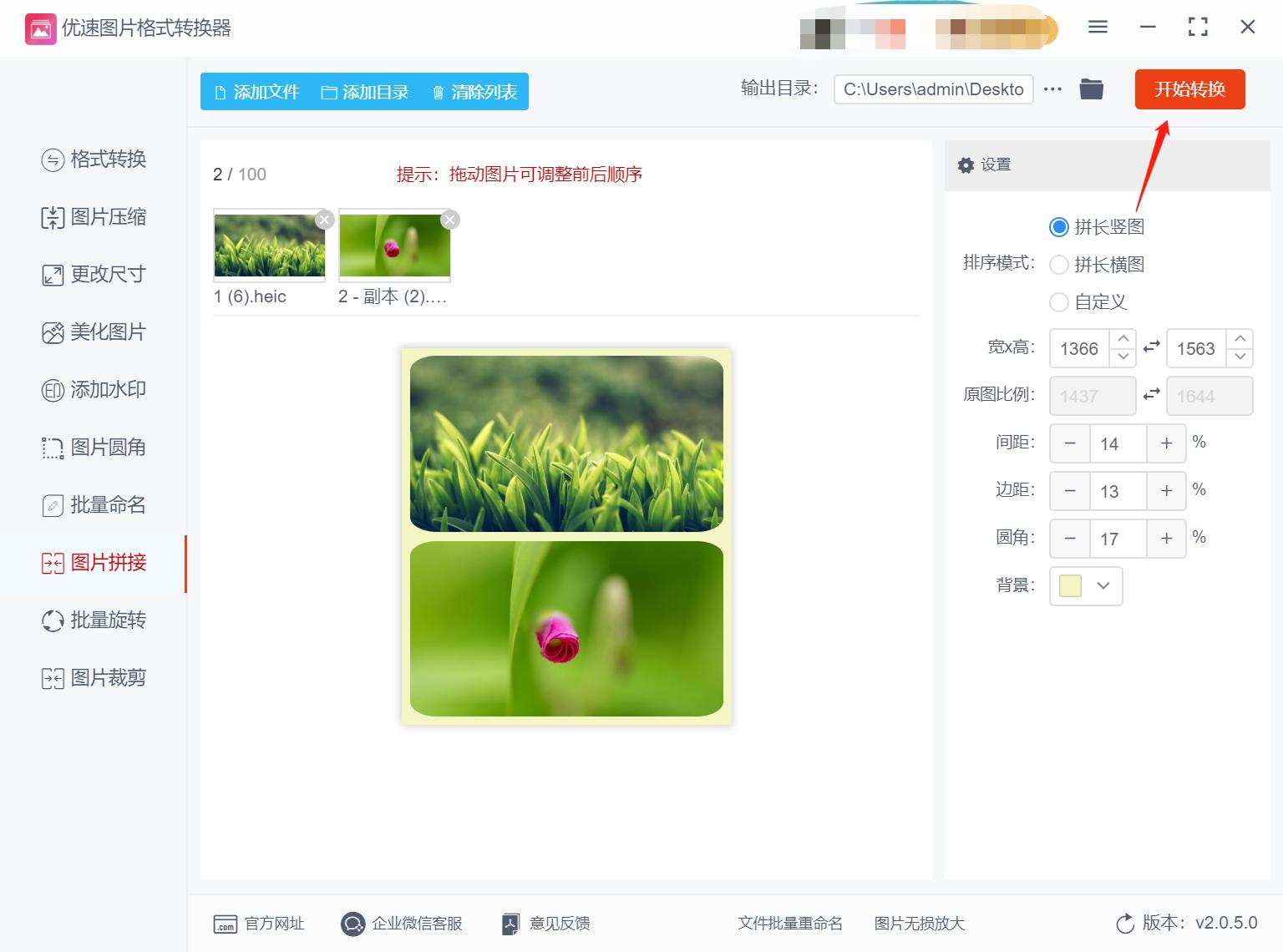Open the 美化图片 beautify section
The width and height of the screenshot is (1283, 952).
coord(93,332)
